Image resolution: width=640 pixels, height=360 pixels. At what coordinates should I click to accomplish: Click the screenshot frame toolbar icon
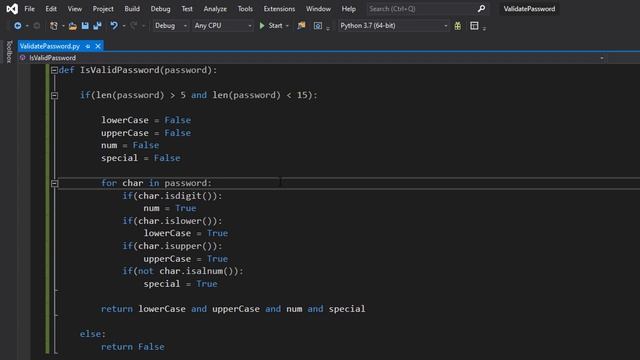(x=318, y=26)
